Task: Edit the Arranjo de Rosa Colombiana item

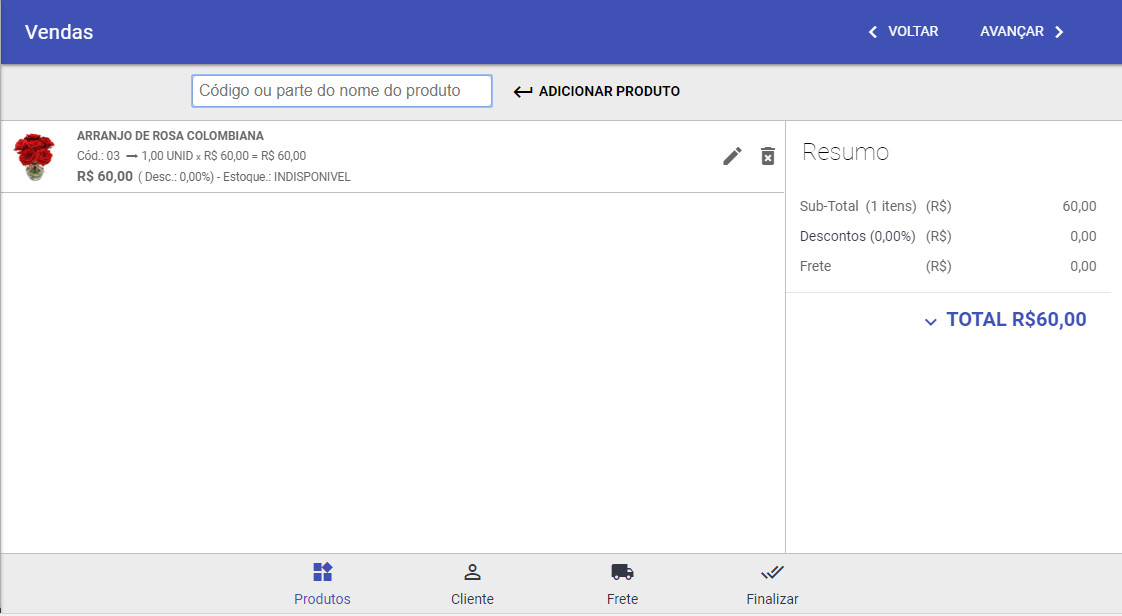Action: (732, 156)
